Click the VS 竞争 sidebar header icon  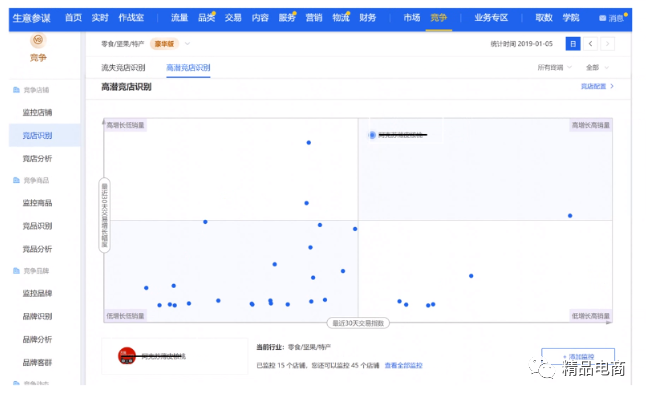point(38,40)
